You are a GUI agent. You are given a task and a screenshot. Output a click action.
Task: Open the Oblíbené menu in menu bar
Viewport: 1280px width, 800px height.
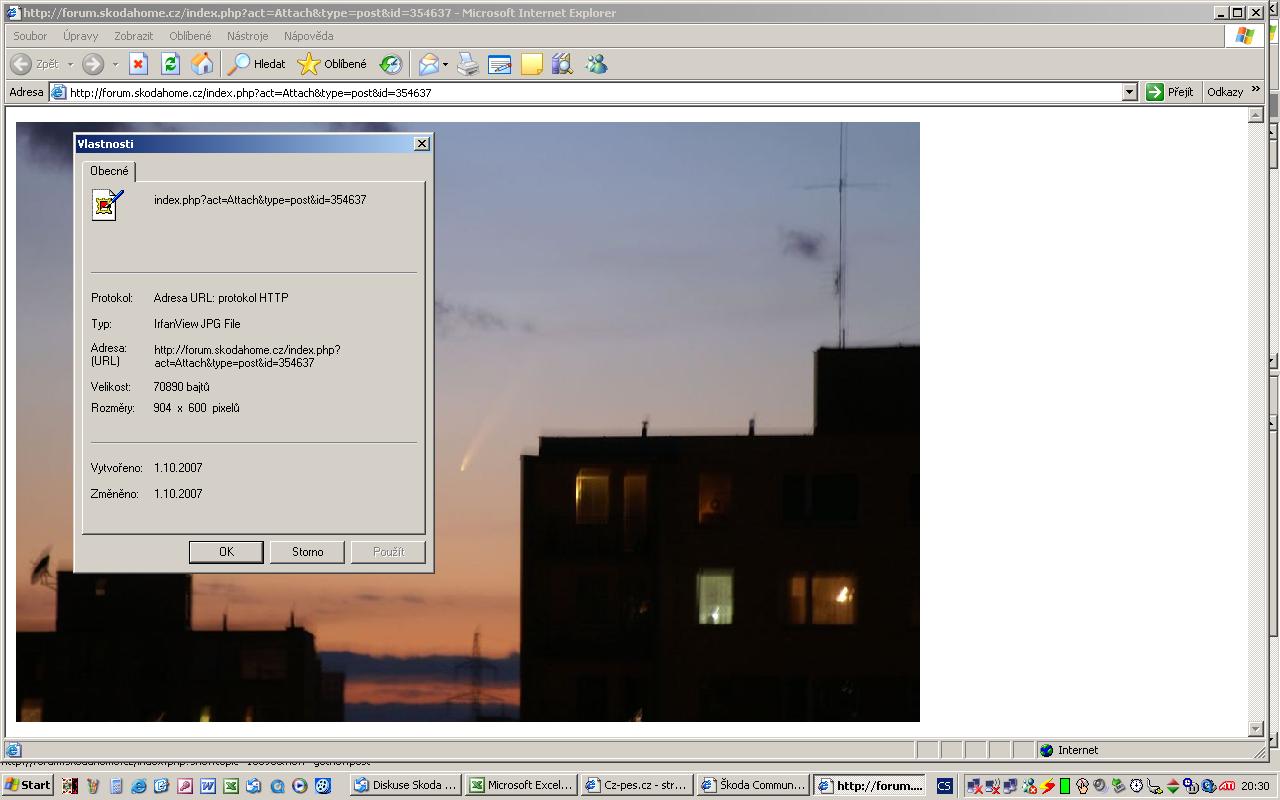click(x=190, y=36)
